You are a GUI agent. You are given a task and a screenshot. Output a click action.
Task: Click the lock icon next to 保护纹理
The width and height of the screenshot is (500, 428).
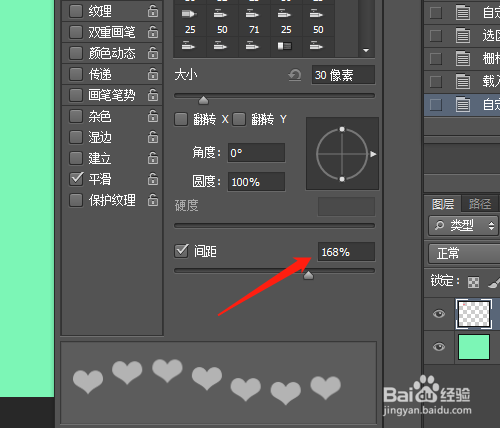(153, 200)
